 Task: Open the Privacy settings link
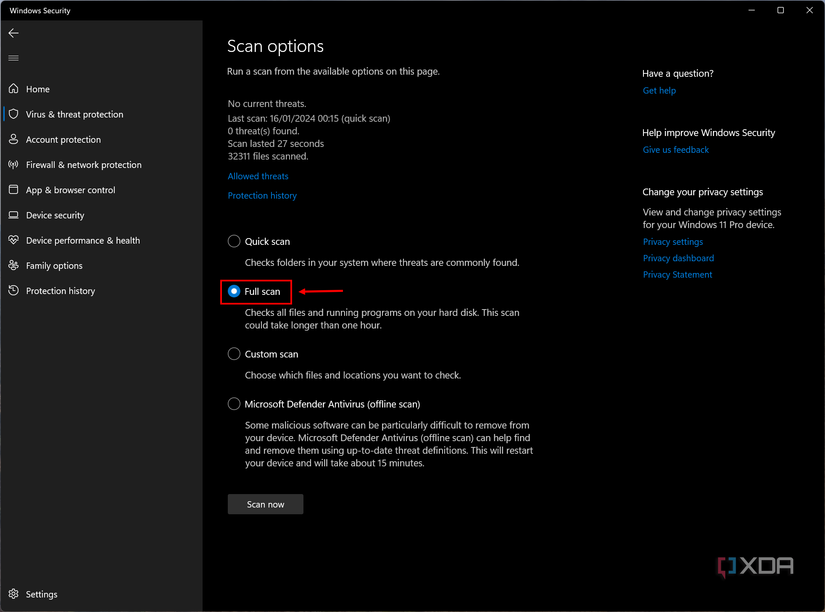673,242
